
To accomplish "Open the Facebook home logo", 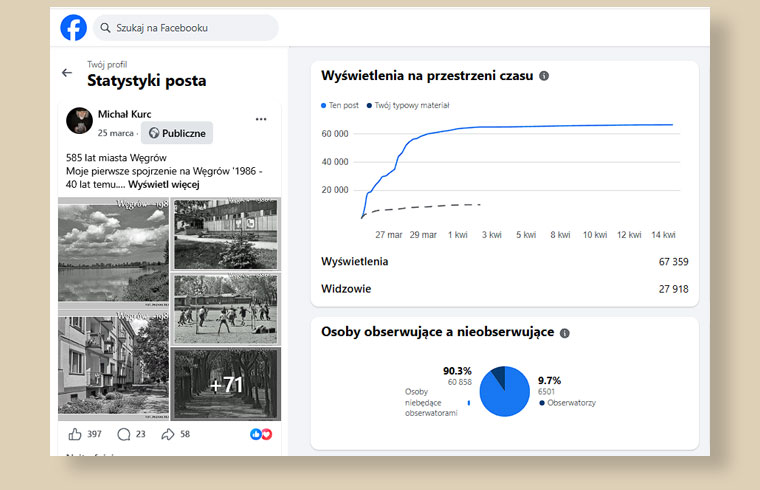I will point(74,28).
